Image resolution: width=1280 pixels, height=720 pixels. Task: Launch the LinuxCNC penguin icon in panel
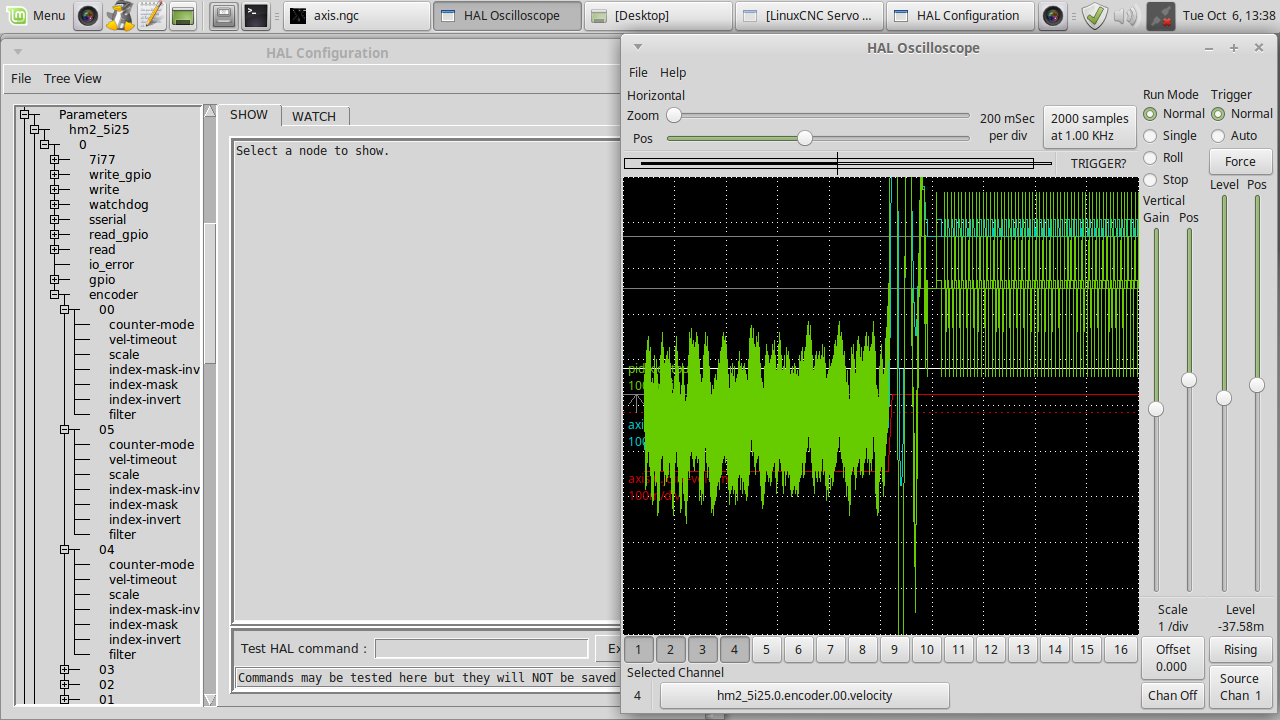click(120, 15)
